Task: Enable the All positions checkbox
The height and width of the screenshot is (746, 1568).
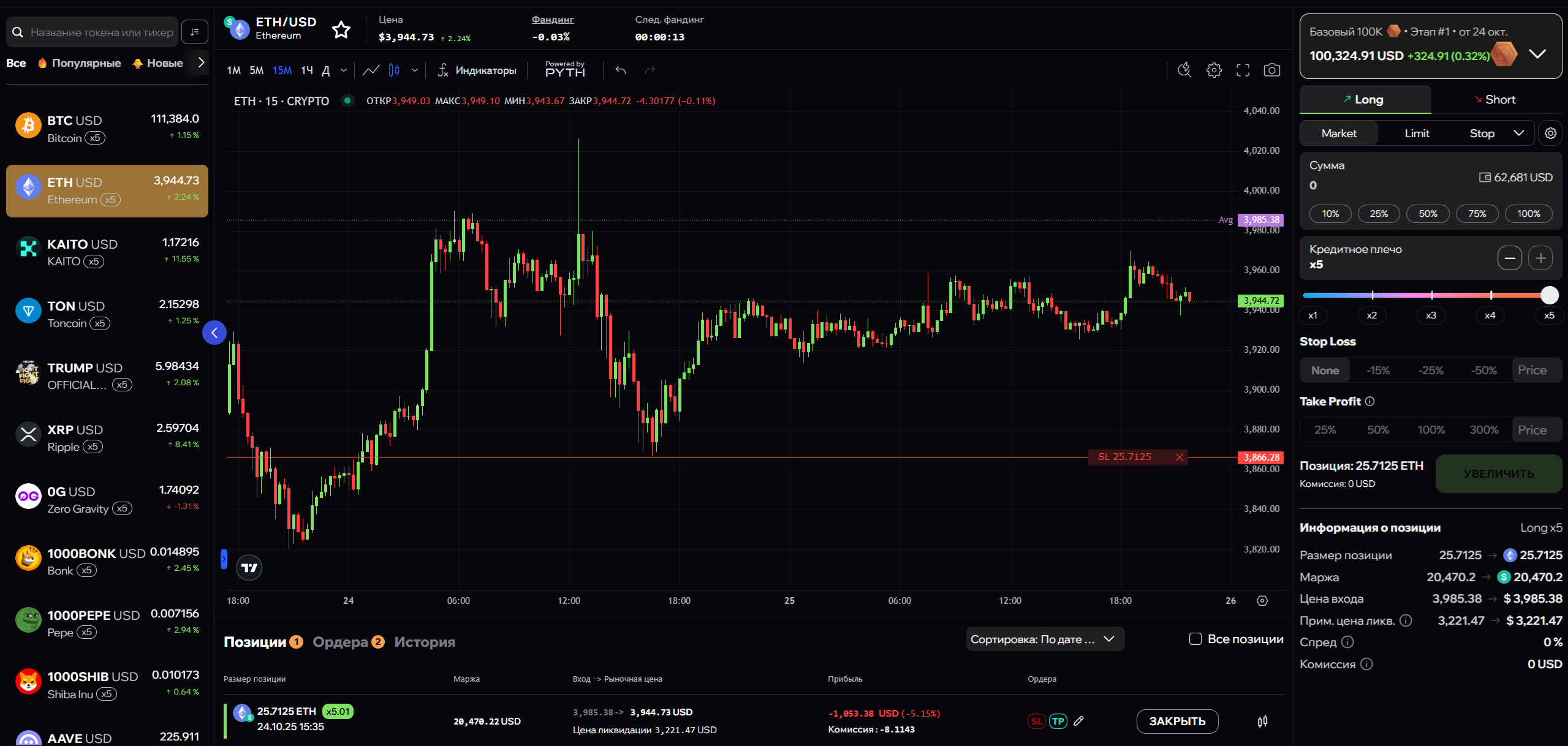Action: click(1195, 639)
